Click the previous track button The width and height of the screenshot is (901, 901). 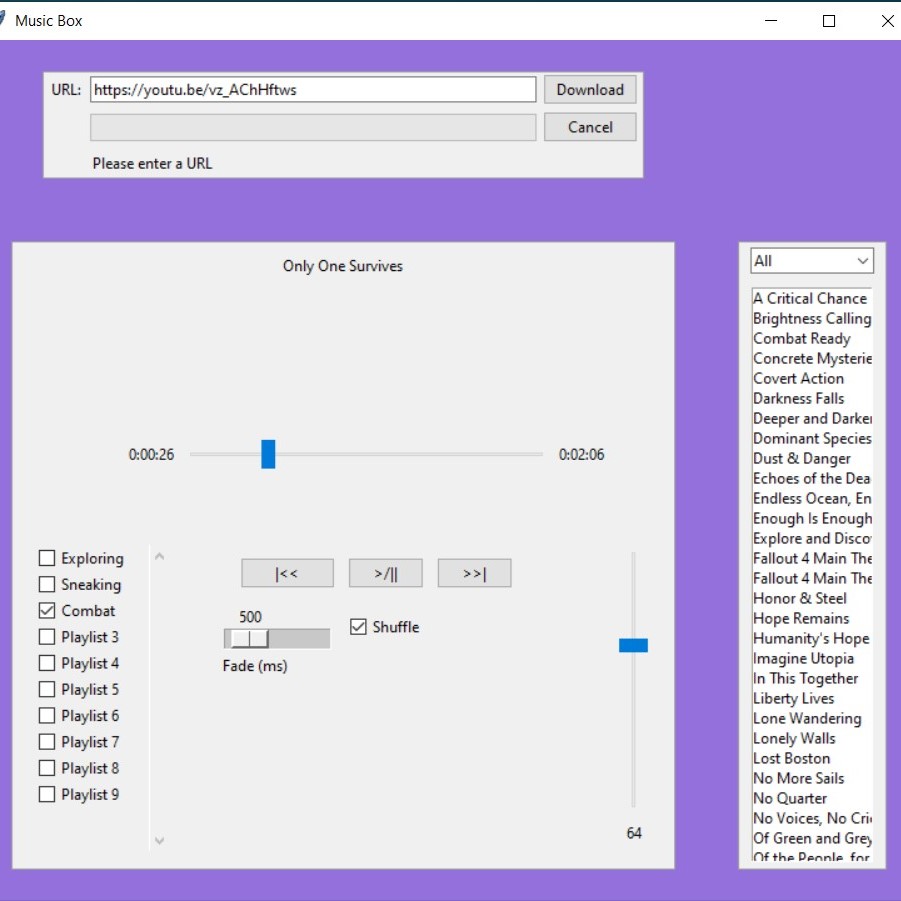click(x=287, y=573)
